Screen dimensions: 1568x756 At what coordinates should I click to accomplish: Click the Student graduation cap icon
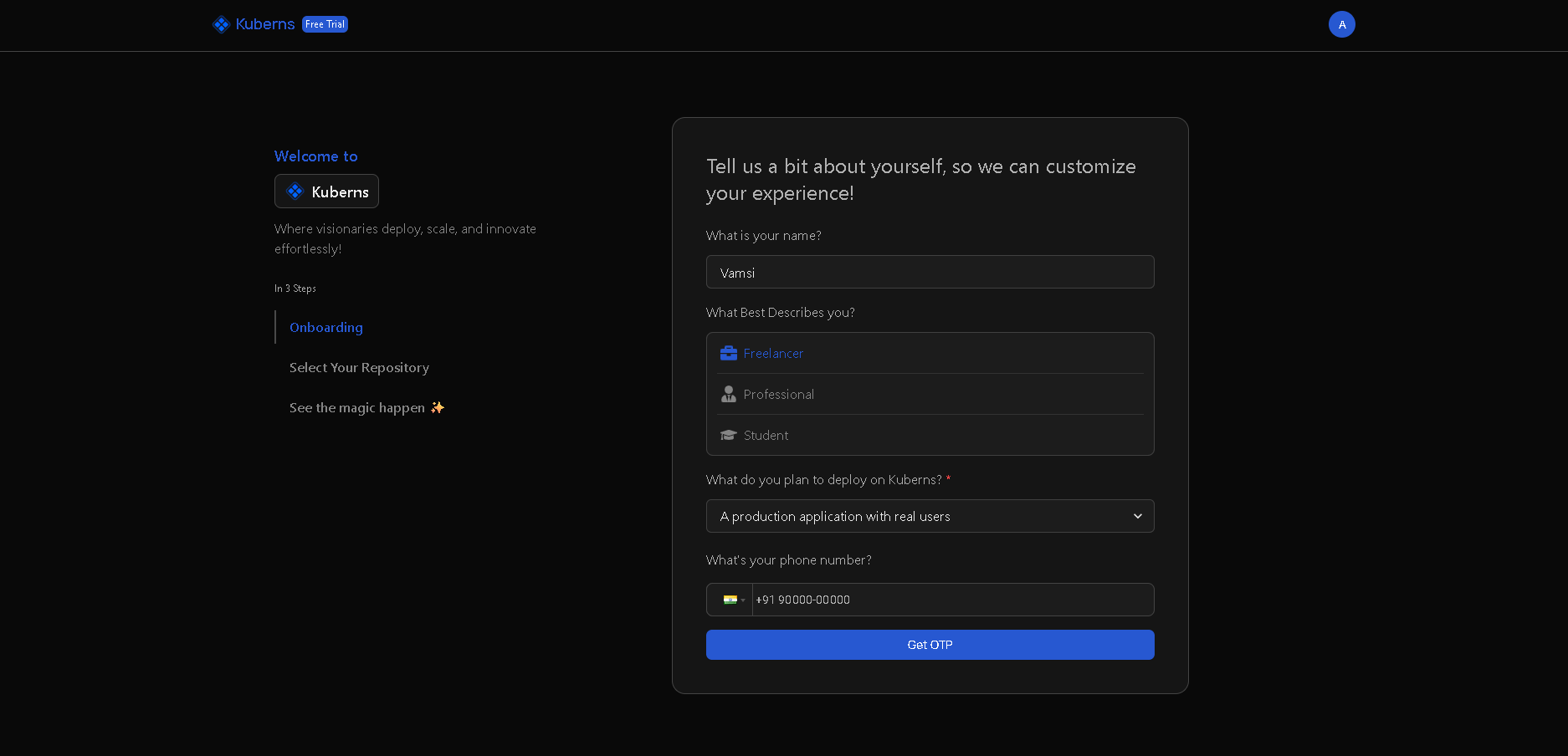(x=728, y=435)
